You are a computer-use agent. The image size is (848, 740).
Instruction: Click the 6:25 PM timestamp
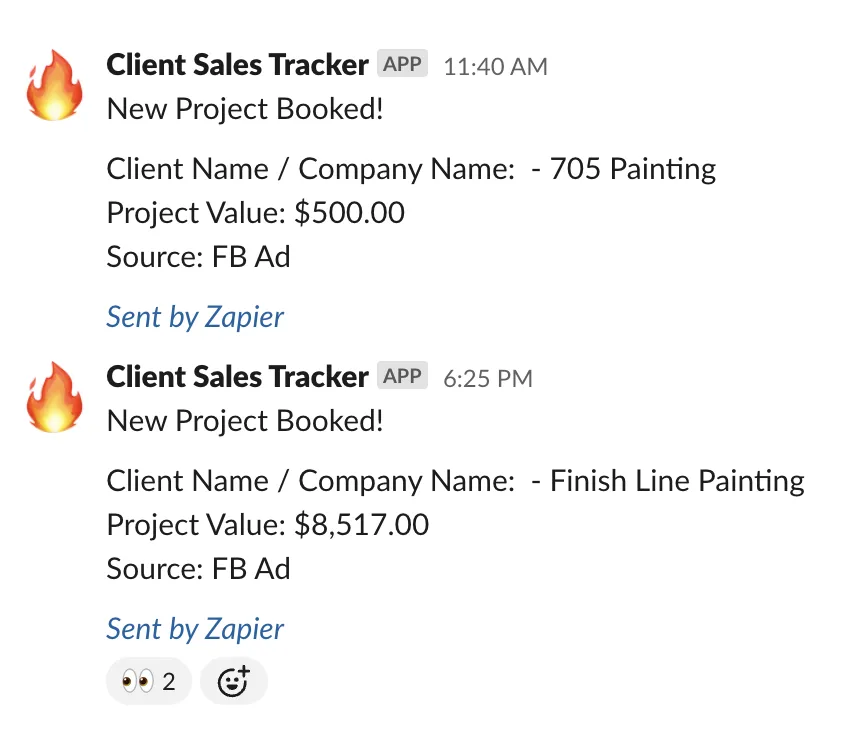488,379
